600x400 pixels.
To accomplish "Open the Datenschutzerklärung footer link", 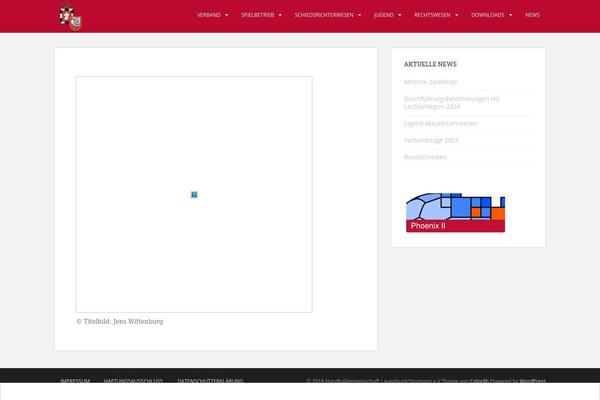I will coord(210,381).
